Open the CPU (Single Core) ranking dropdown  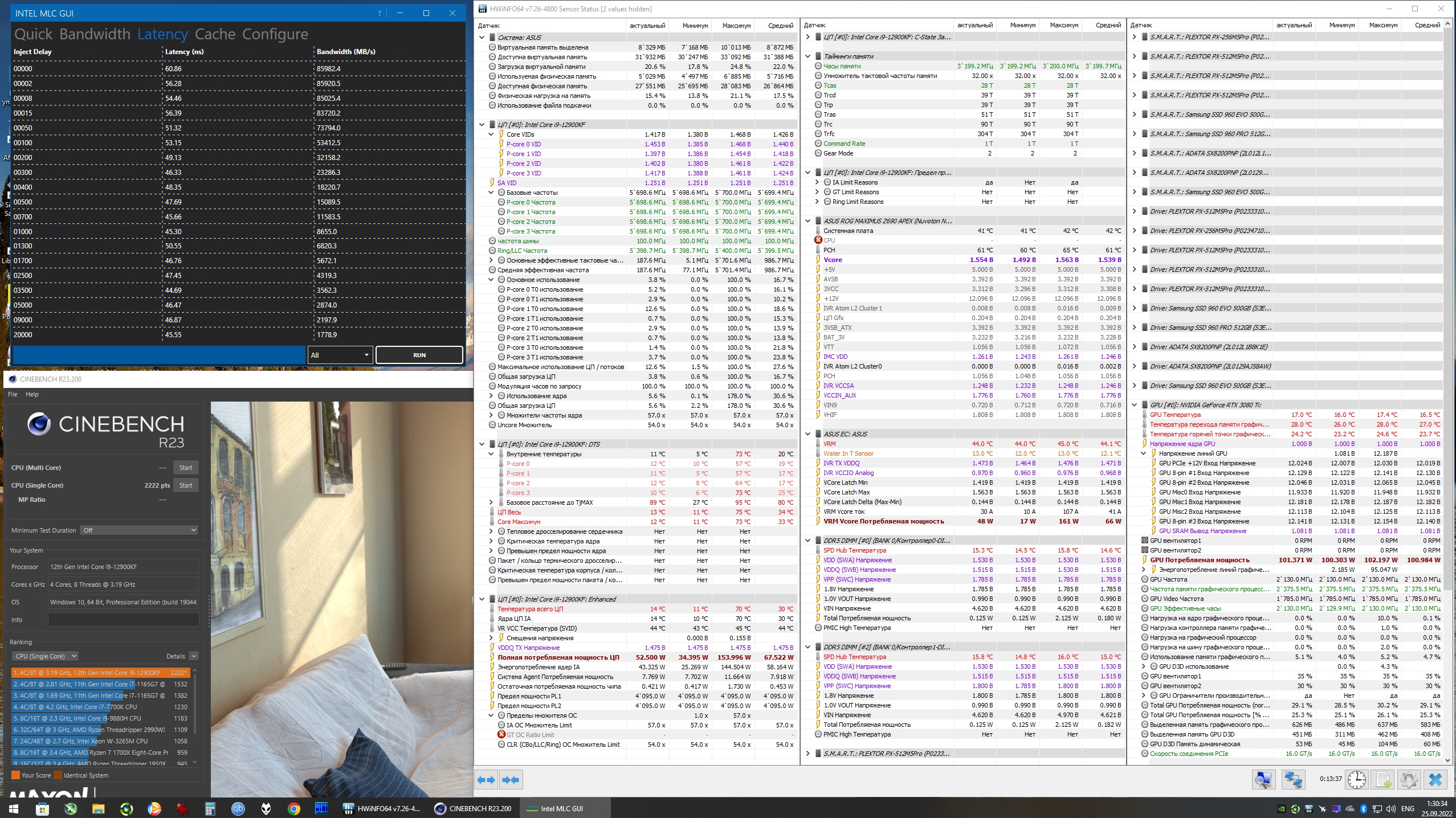pos(46,656)
